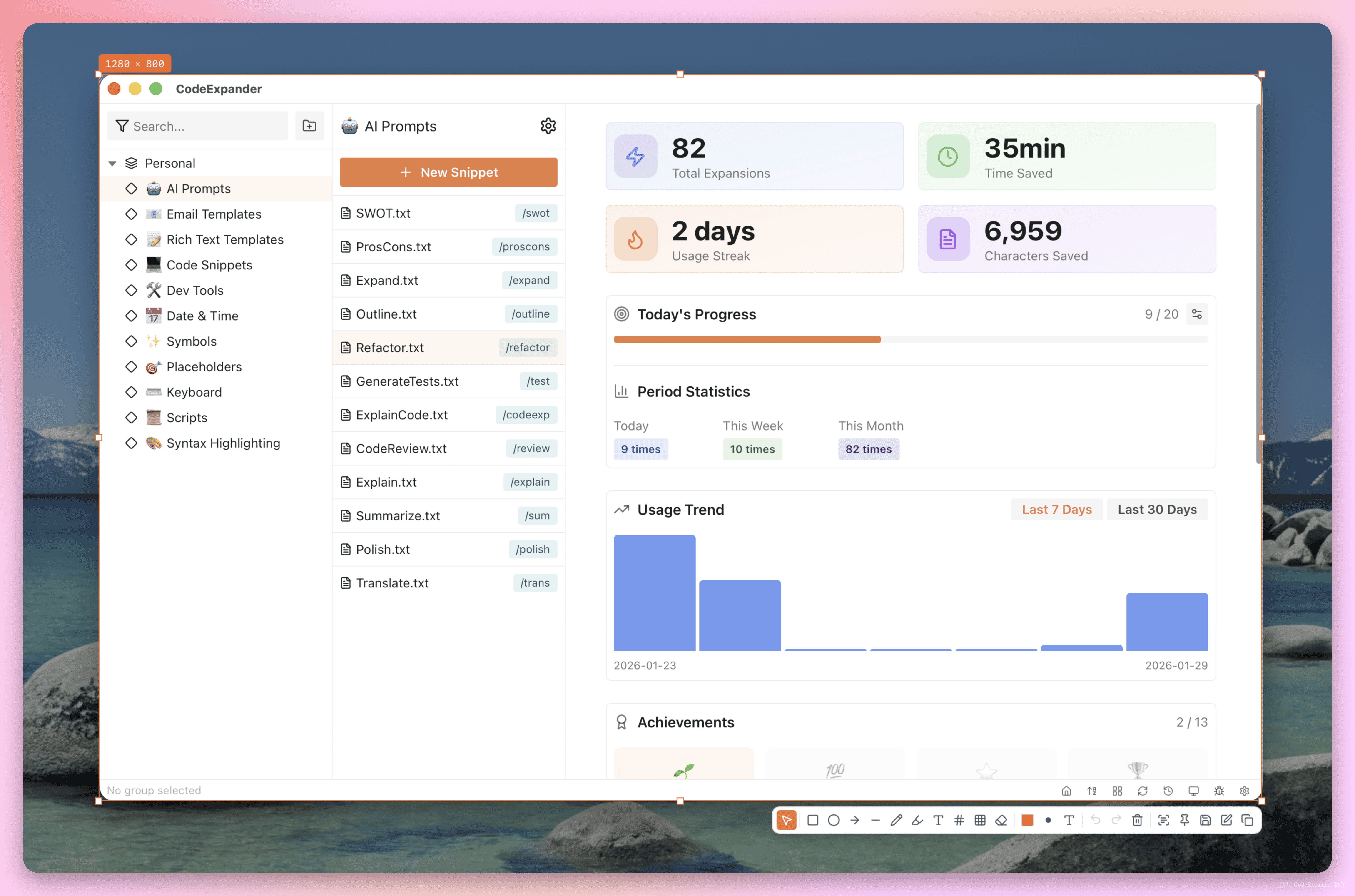Select the Email Templates group
1355x896 pixels.
[x=213, y=214]
